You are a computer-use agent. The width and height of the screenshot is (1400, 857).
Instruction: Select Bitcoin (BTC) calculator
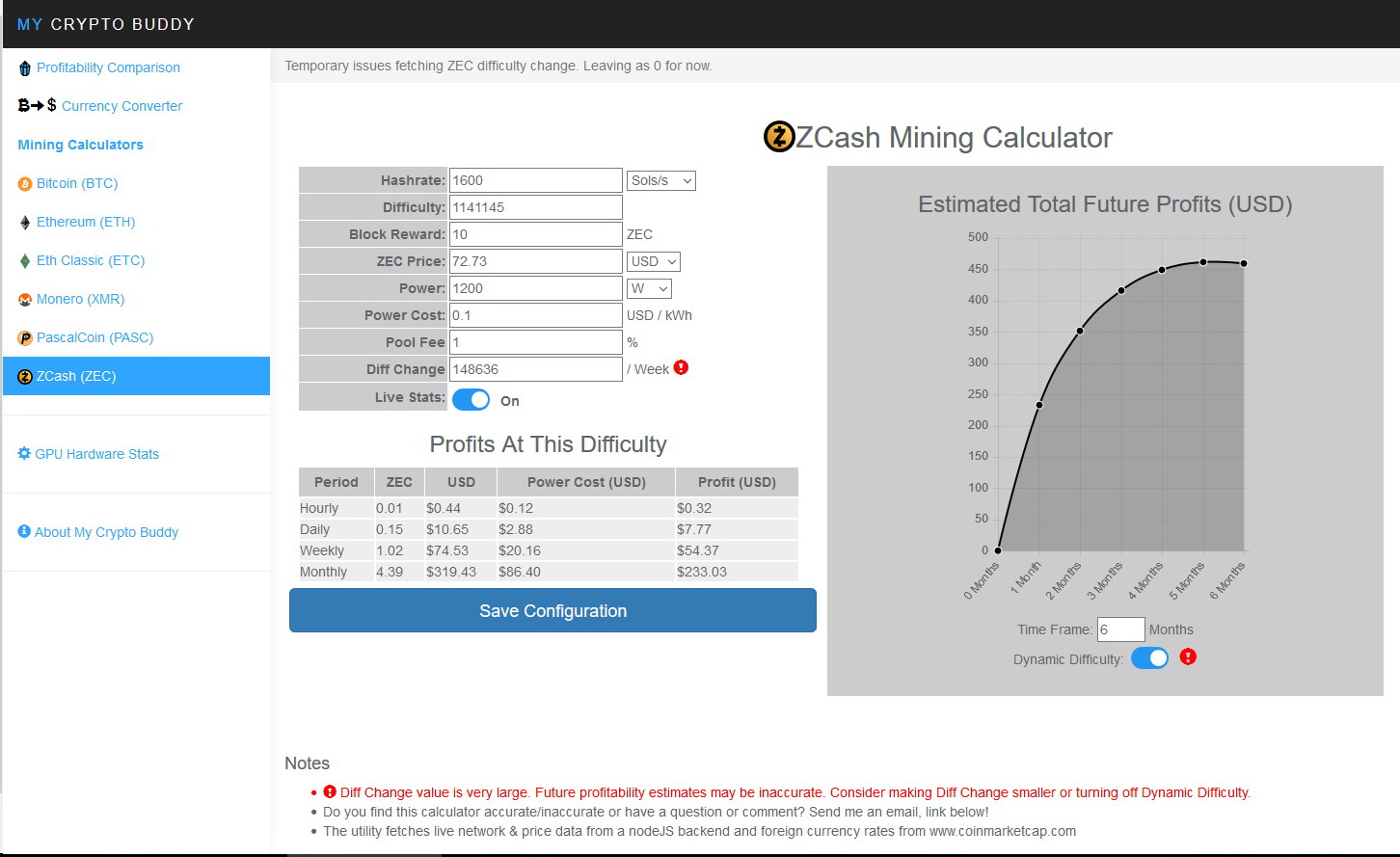coord(77,183)
